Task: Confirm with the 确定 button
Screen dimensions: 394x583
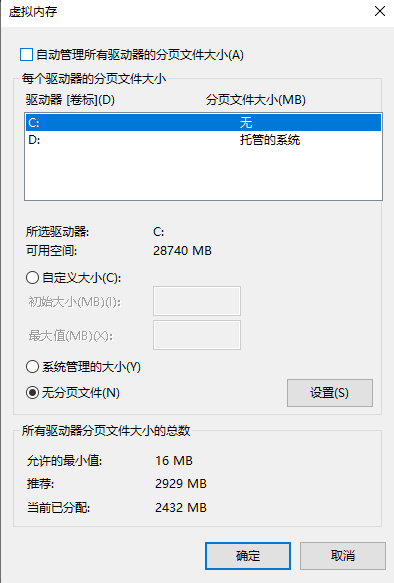Action: [248, 556]
